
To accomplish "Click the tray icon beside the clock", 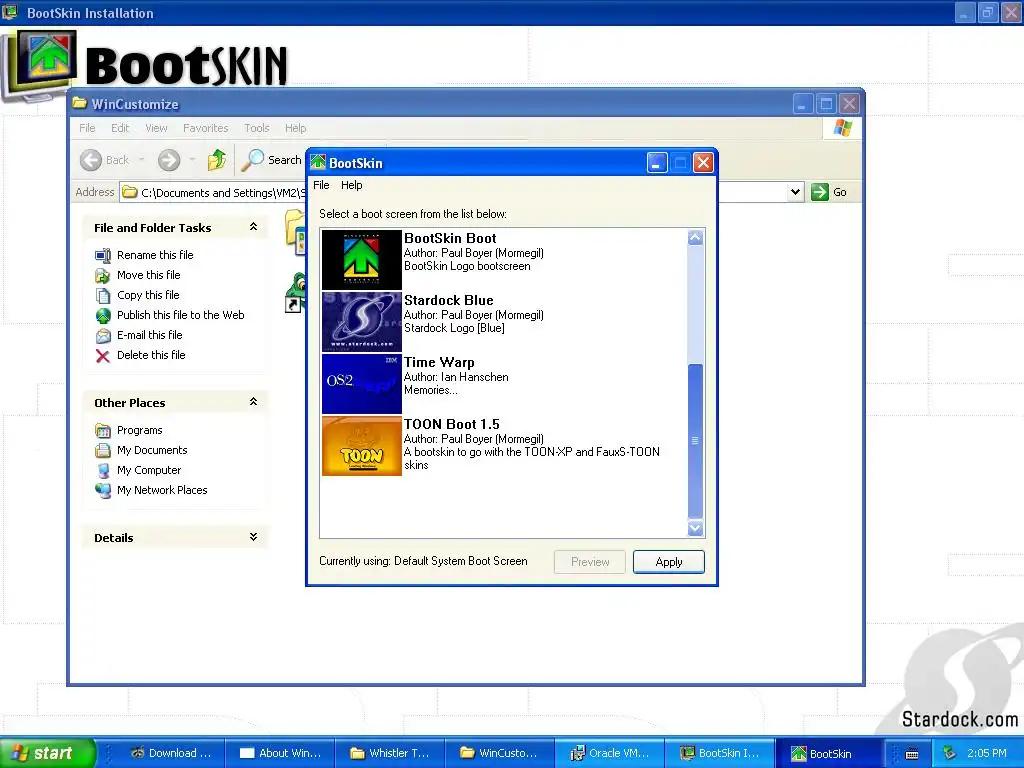I will [950, 753].
